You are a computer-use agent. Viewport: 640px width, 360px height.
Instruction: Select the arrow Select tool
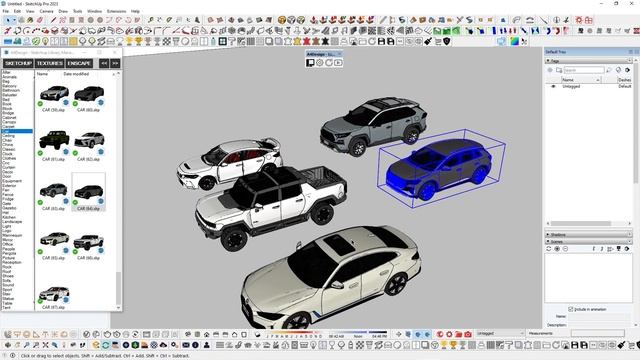point(7,20)
